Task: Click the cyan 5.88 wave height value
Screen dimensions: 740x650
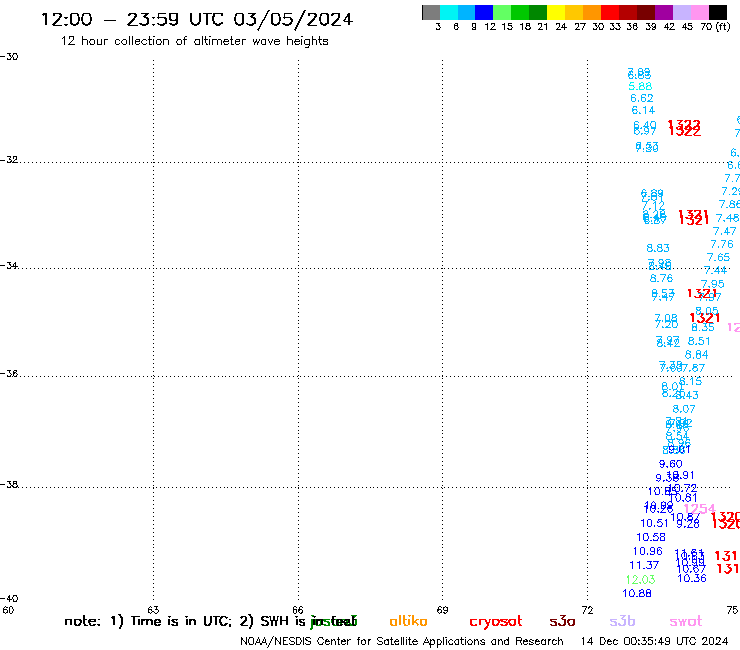Action: tap(640, 86)
